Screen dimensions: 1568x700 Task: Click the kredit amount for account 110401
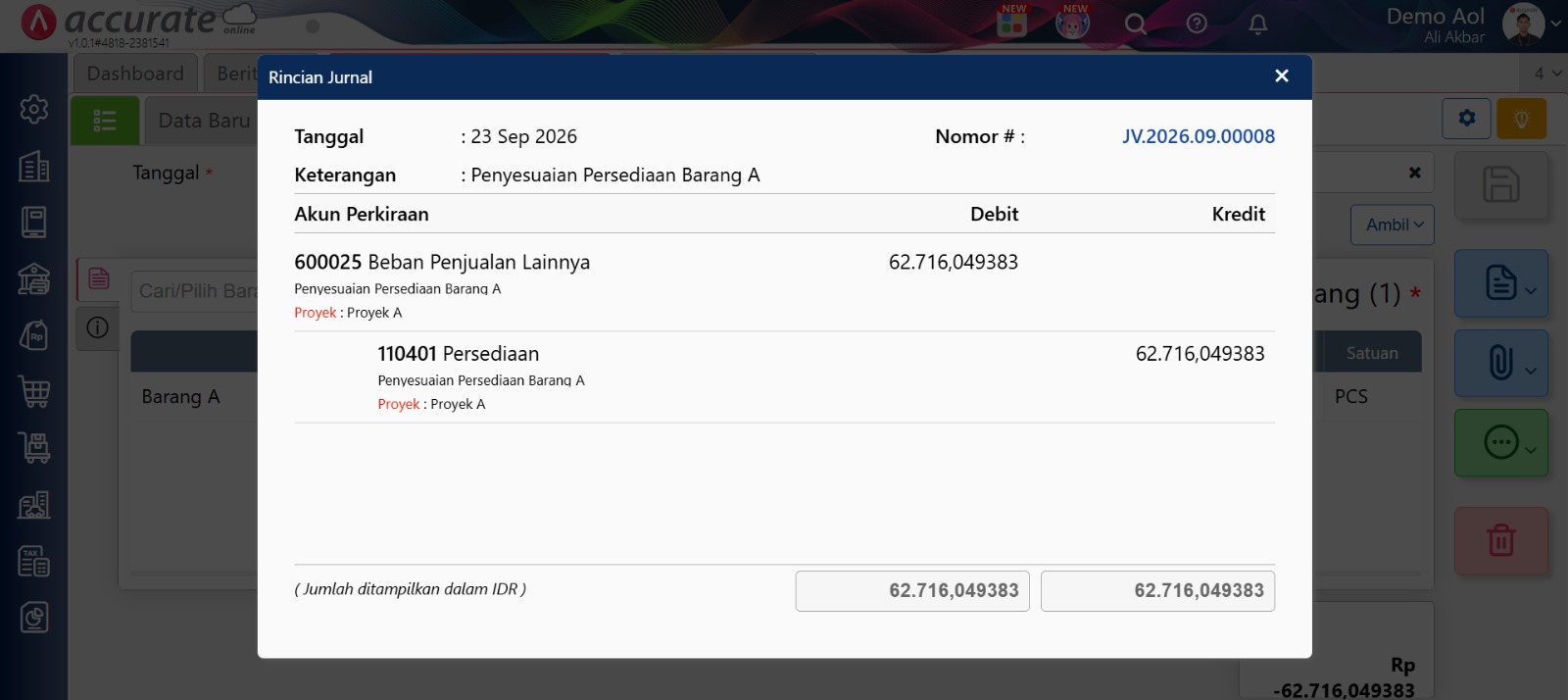[1200, 354]
